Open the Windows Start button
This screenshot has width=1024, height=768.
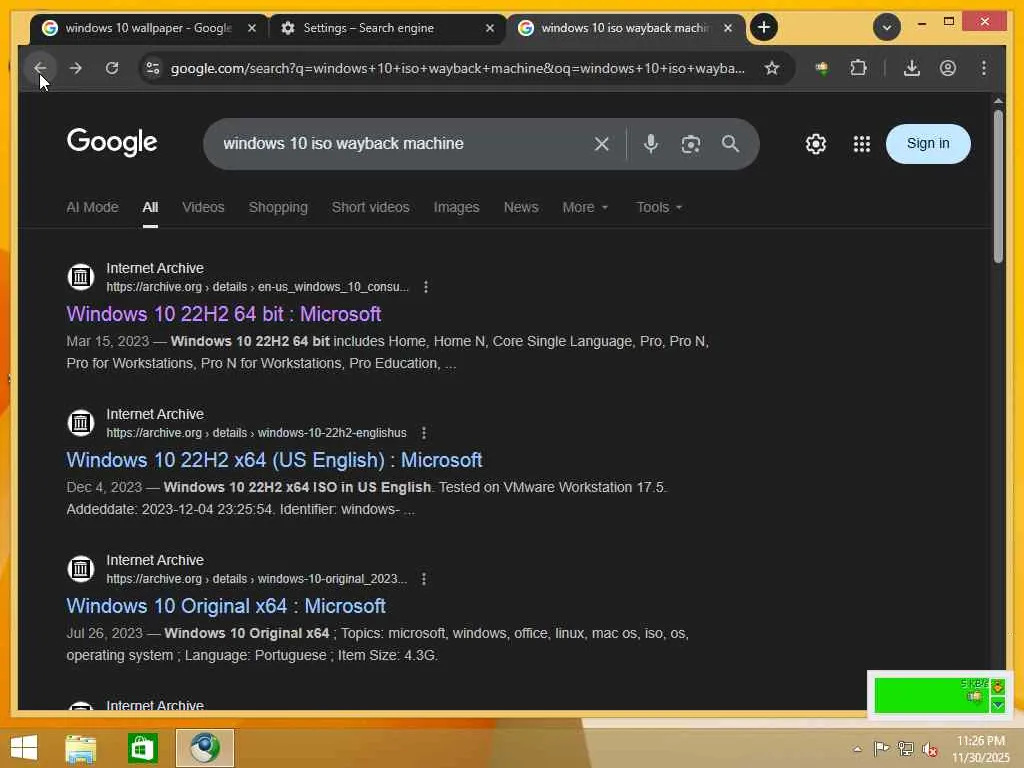pyautogui.click(x=24, y=748)
